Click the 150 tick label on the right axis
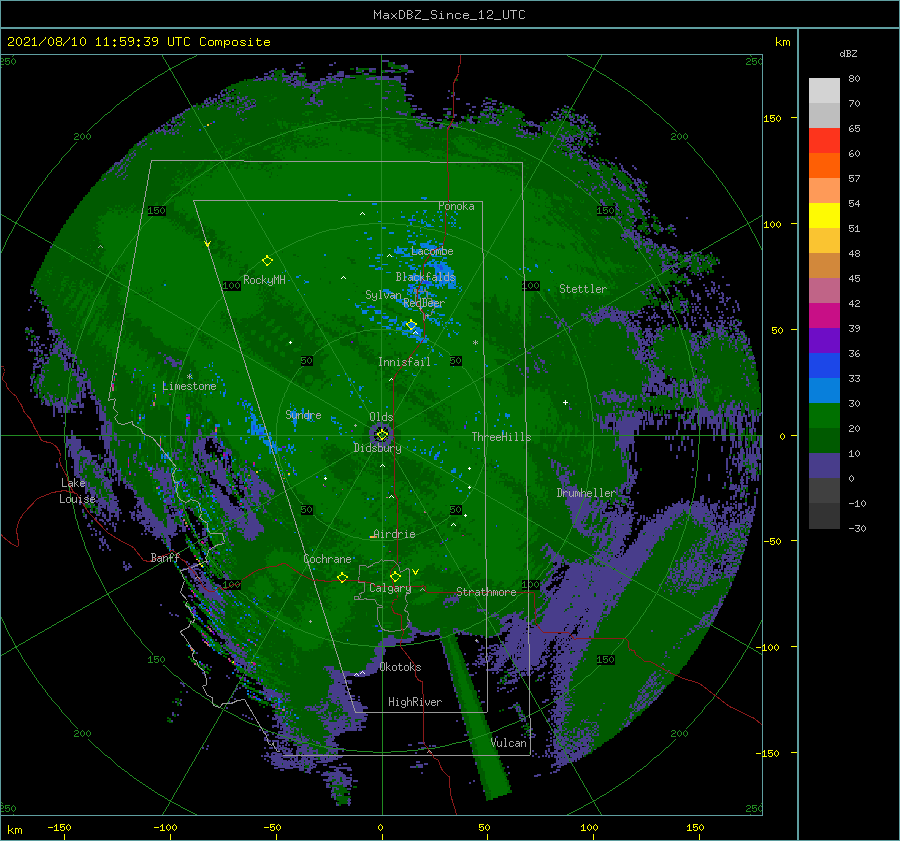 point(772,118)
